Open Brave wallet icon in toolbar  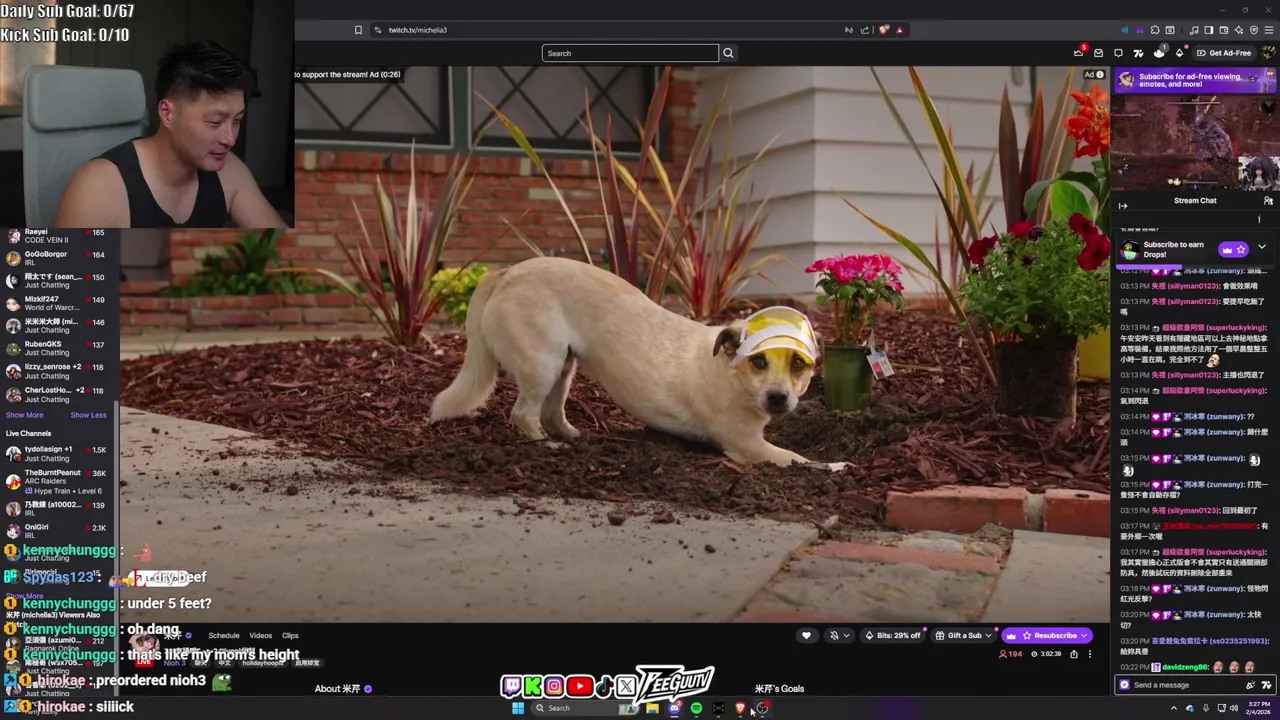[1224, 30]
